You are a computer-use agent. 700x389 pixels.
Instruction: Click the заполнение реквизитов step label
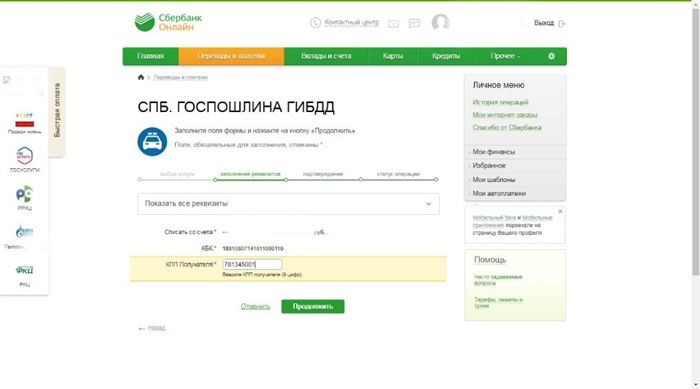pyautogui.click(x=250, y=174)
